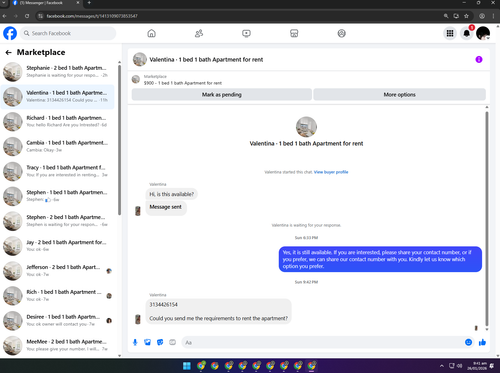500x373 pixels.
Task: Open the purple conversation info icon
Action: point(479,59)
